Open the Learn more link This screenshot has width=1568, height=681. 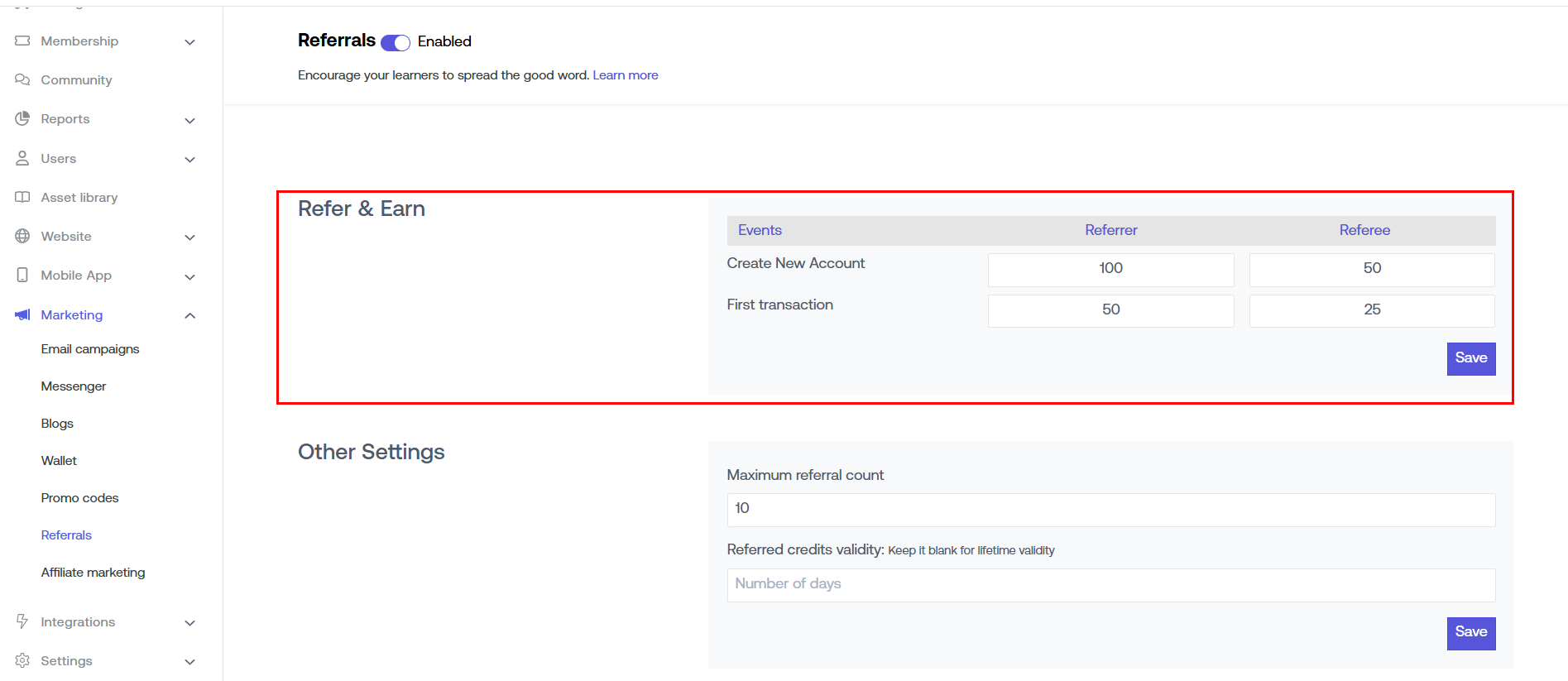coord(625,75)
